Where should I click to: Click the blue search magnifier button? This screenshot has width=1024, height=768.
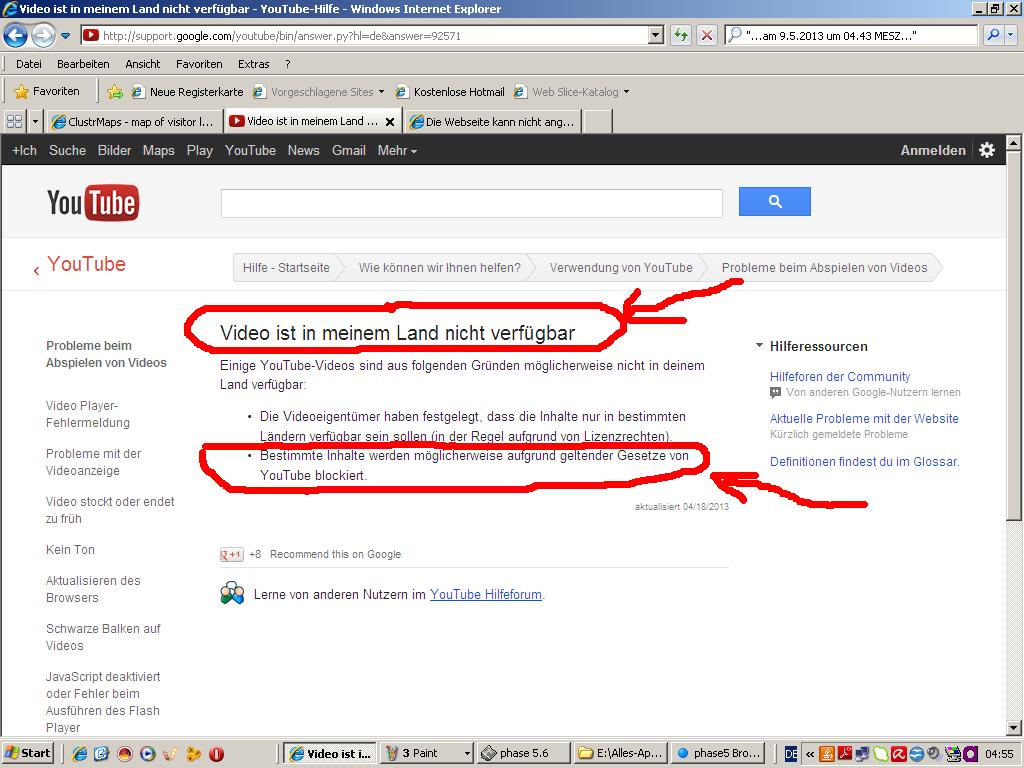775,201
